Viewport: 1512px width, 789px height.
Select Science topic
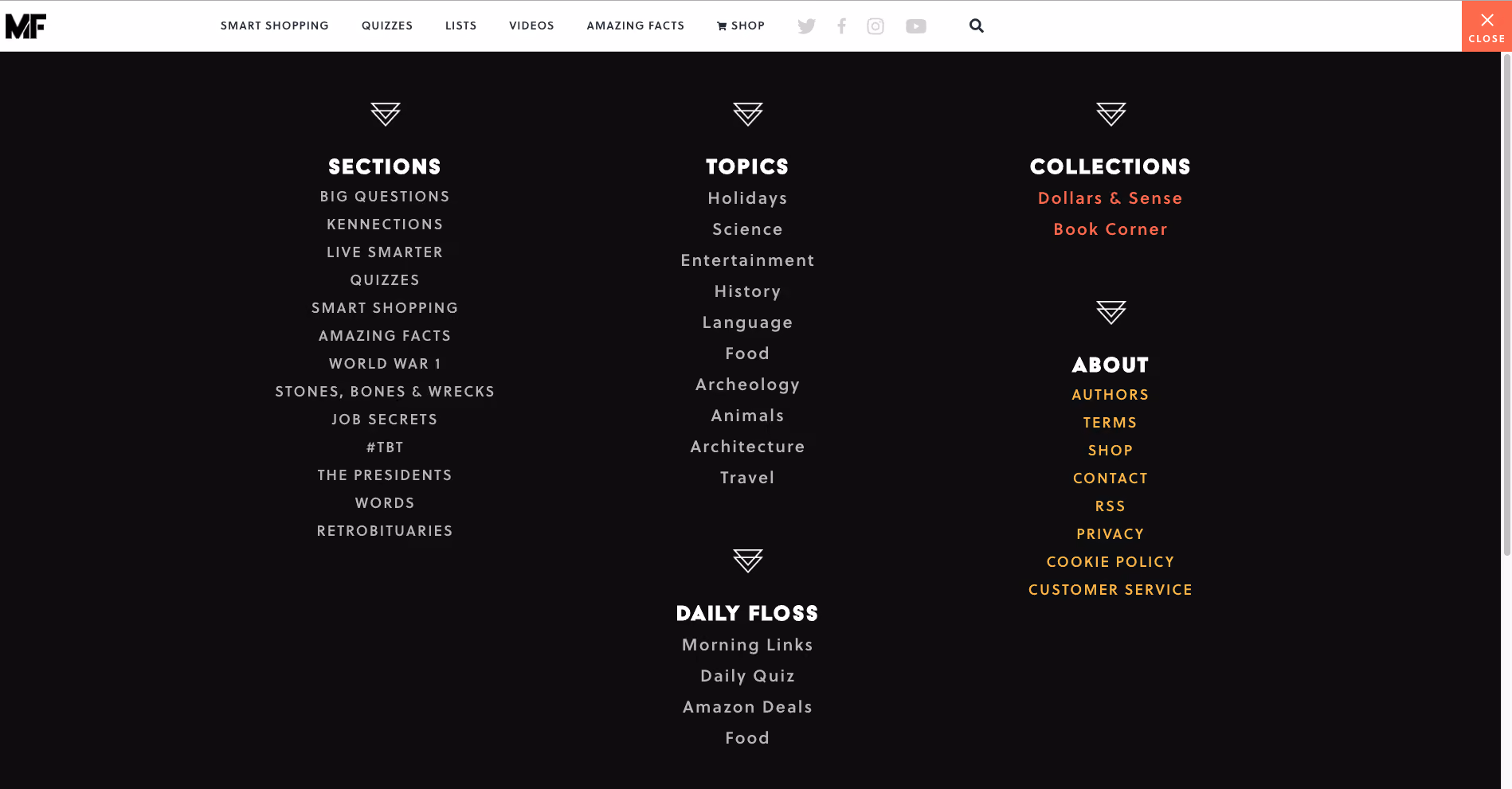coord(747,229)
